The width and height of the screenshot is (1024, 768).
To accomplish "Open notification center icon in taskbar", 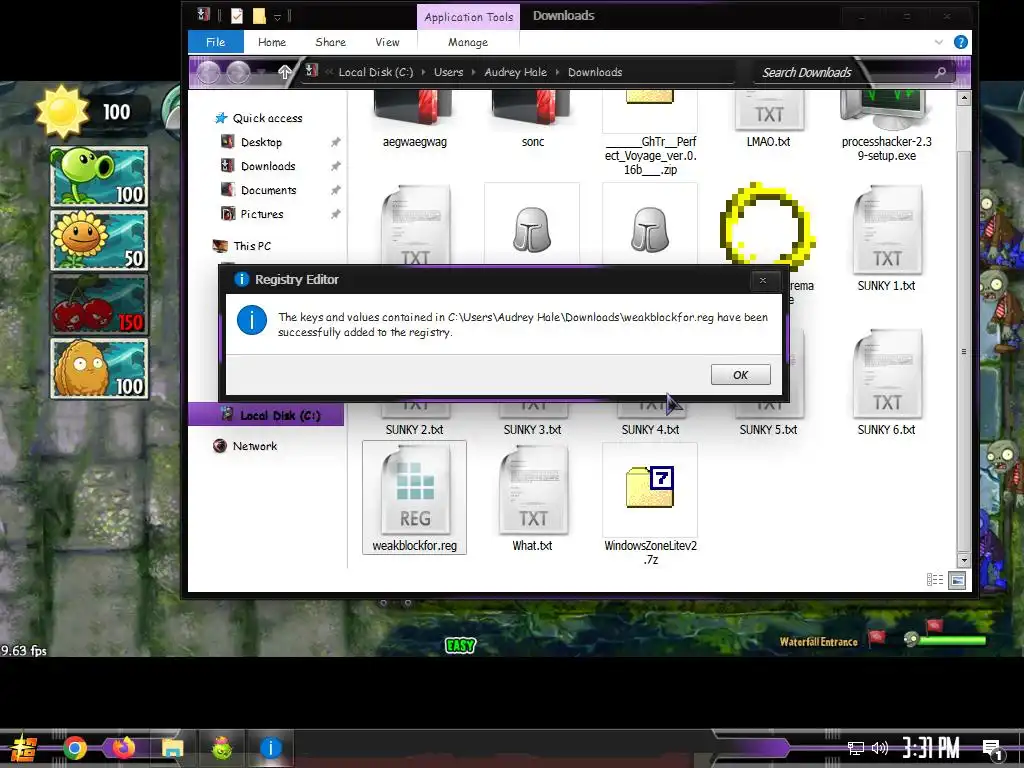I will tap(993, 750).
